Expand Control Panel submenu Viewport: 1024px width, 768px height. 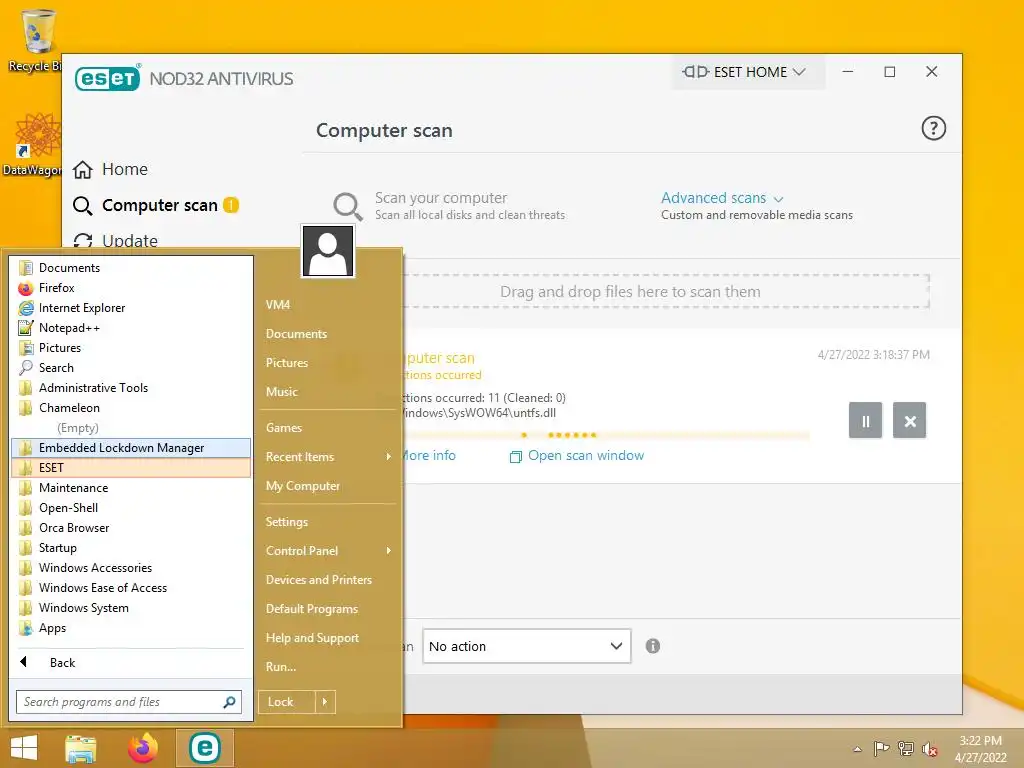328,551
